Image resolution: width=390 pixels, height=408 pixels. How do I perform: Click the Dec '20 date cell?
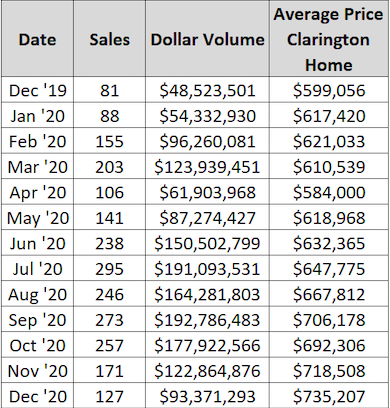[37, 396]
